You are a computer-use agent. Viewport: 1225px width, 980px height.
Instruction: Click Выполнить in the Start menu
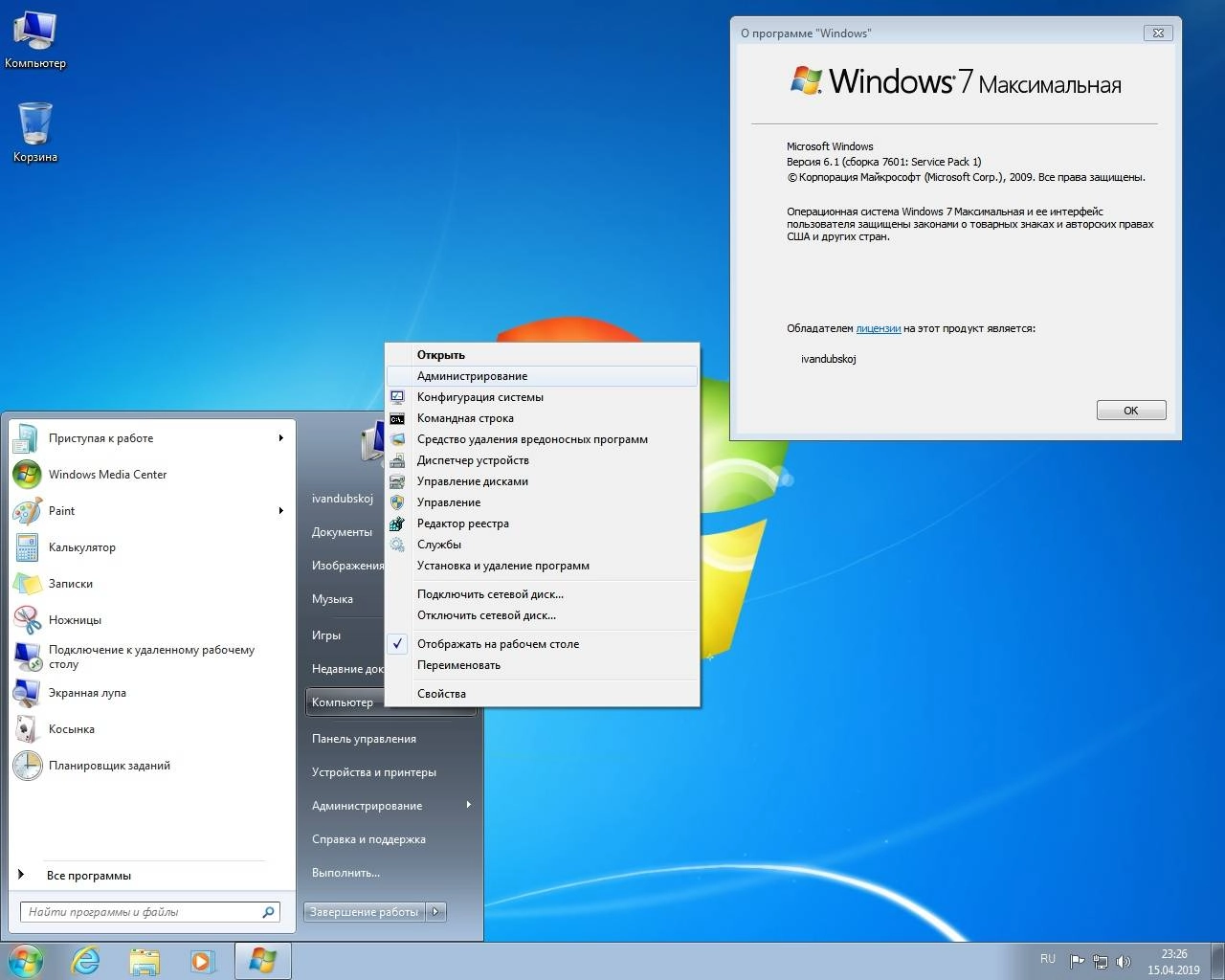click(x=345, y=873)
